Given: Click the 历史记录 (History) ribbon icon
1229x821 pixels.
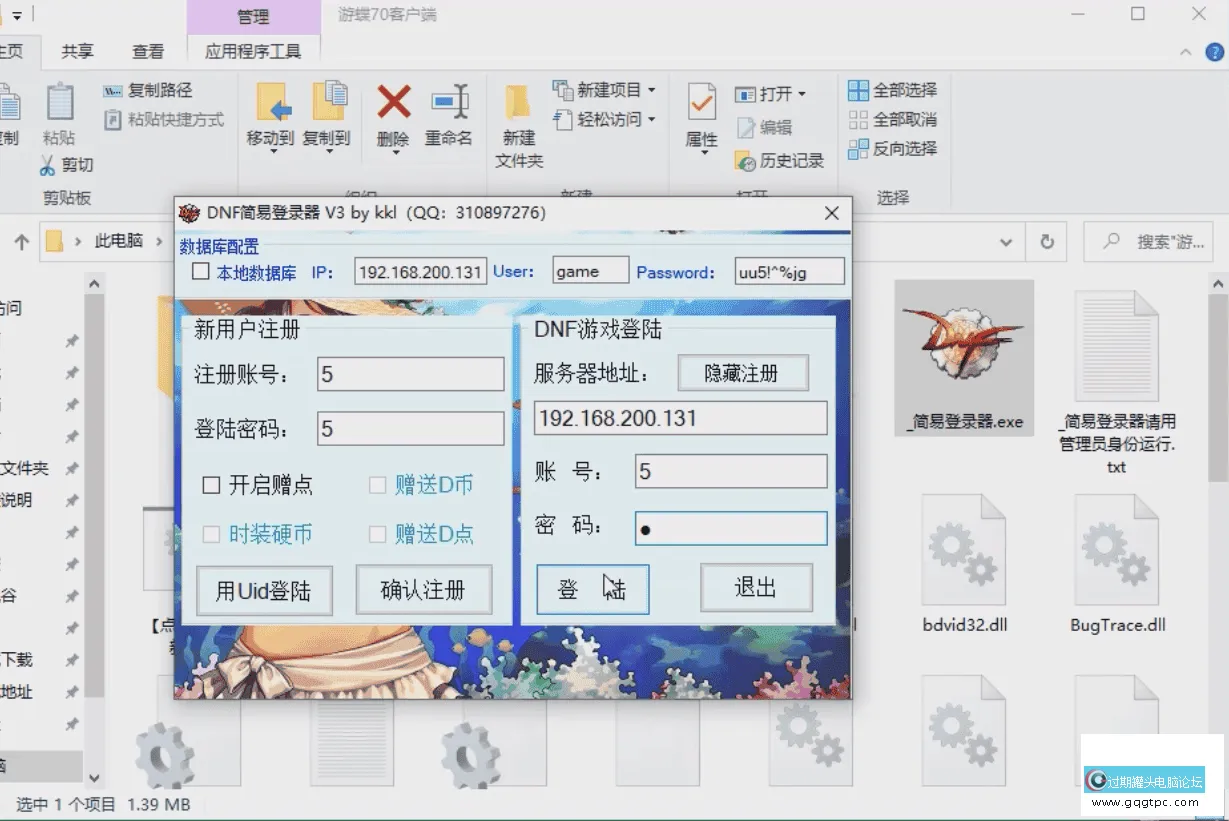Looking at the screenshot, I should coord(780,160).
